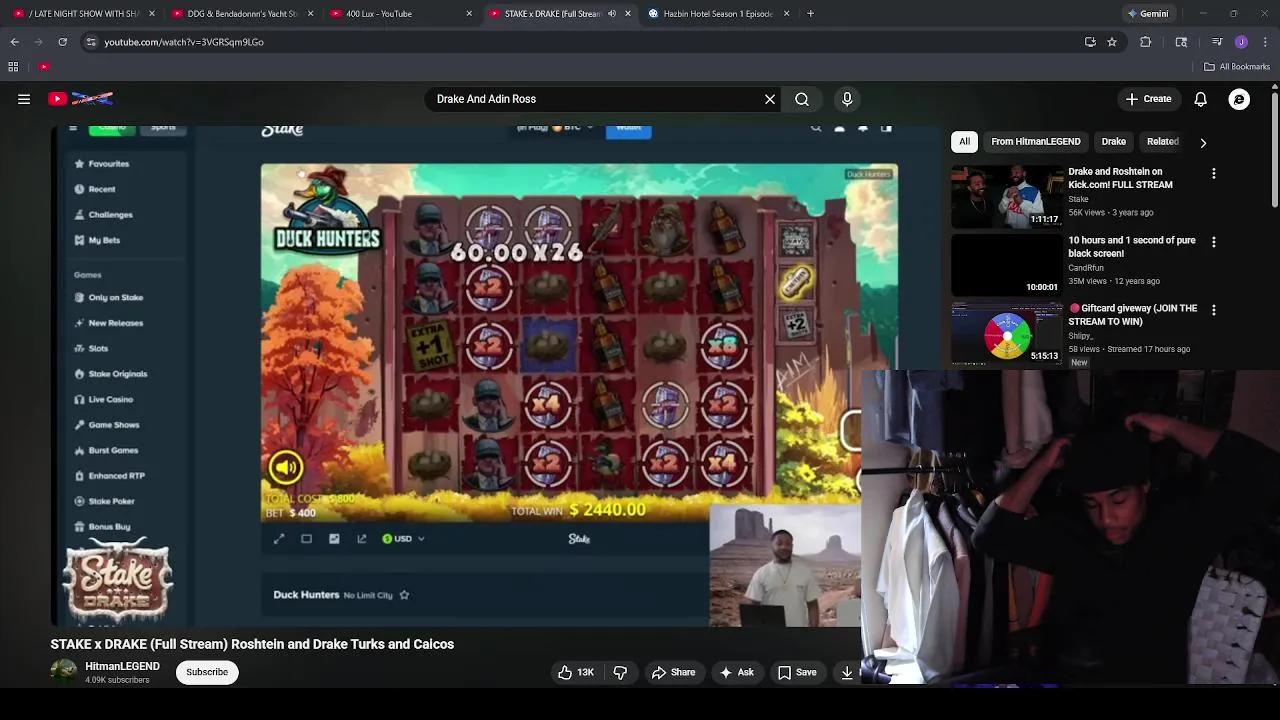Open options menu for Giftcard giveaway video

[1213, 310]
